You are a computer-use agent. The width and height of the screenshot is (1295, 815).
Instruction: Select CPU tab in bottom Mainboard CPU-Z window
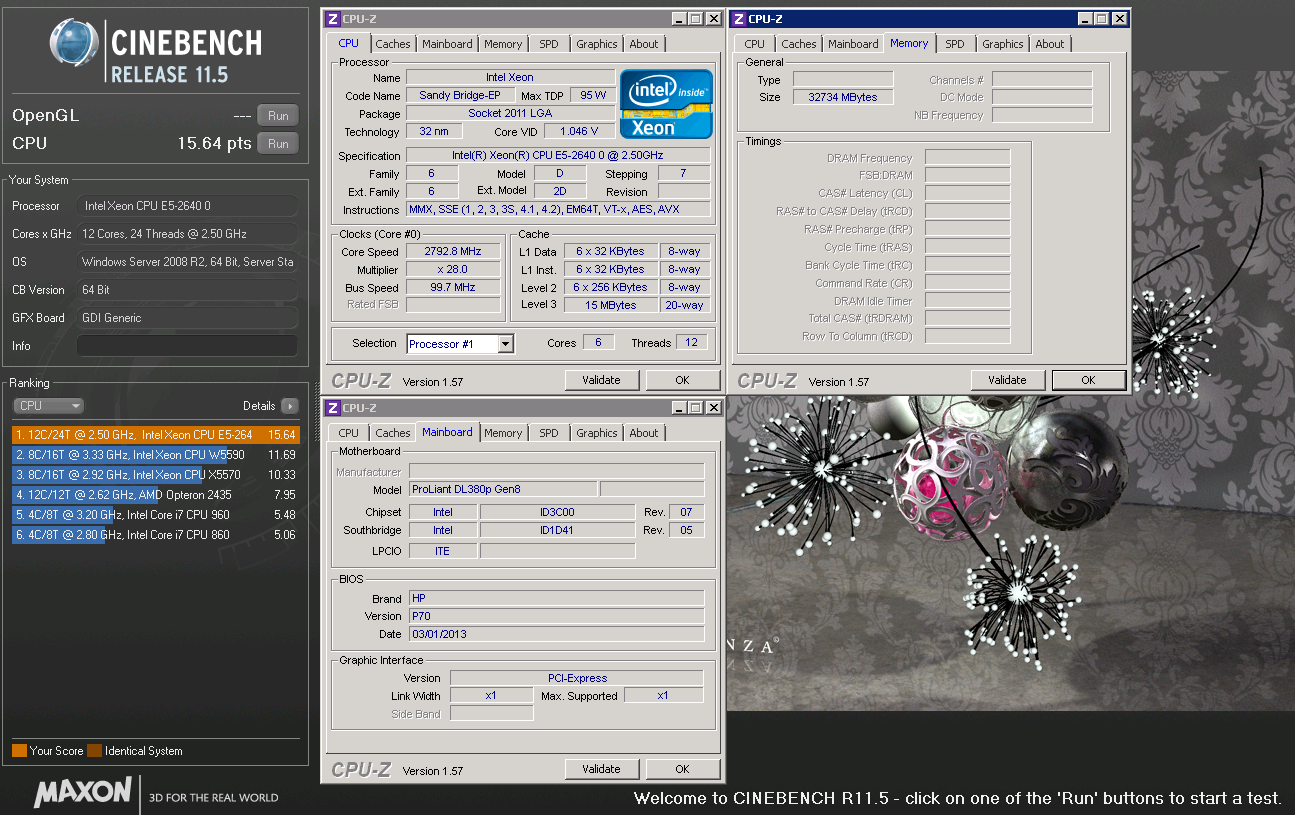pos(349,433)
